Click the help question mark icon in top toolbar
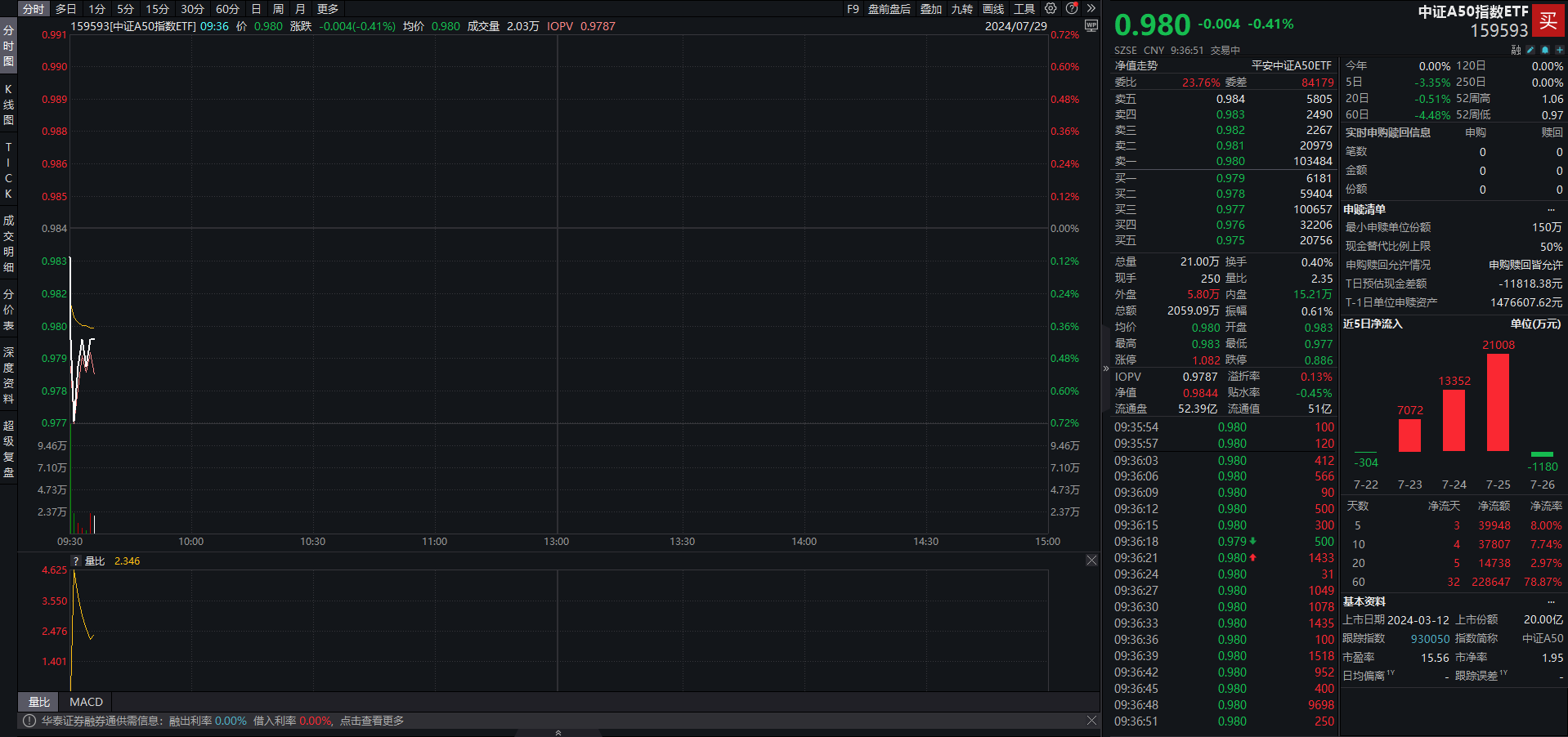 tap(1072, 9)
